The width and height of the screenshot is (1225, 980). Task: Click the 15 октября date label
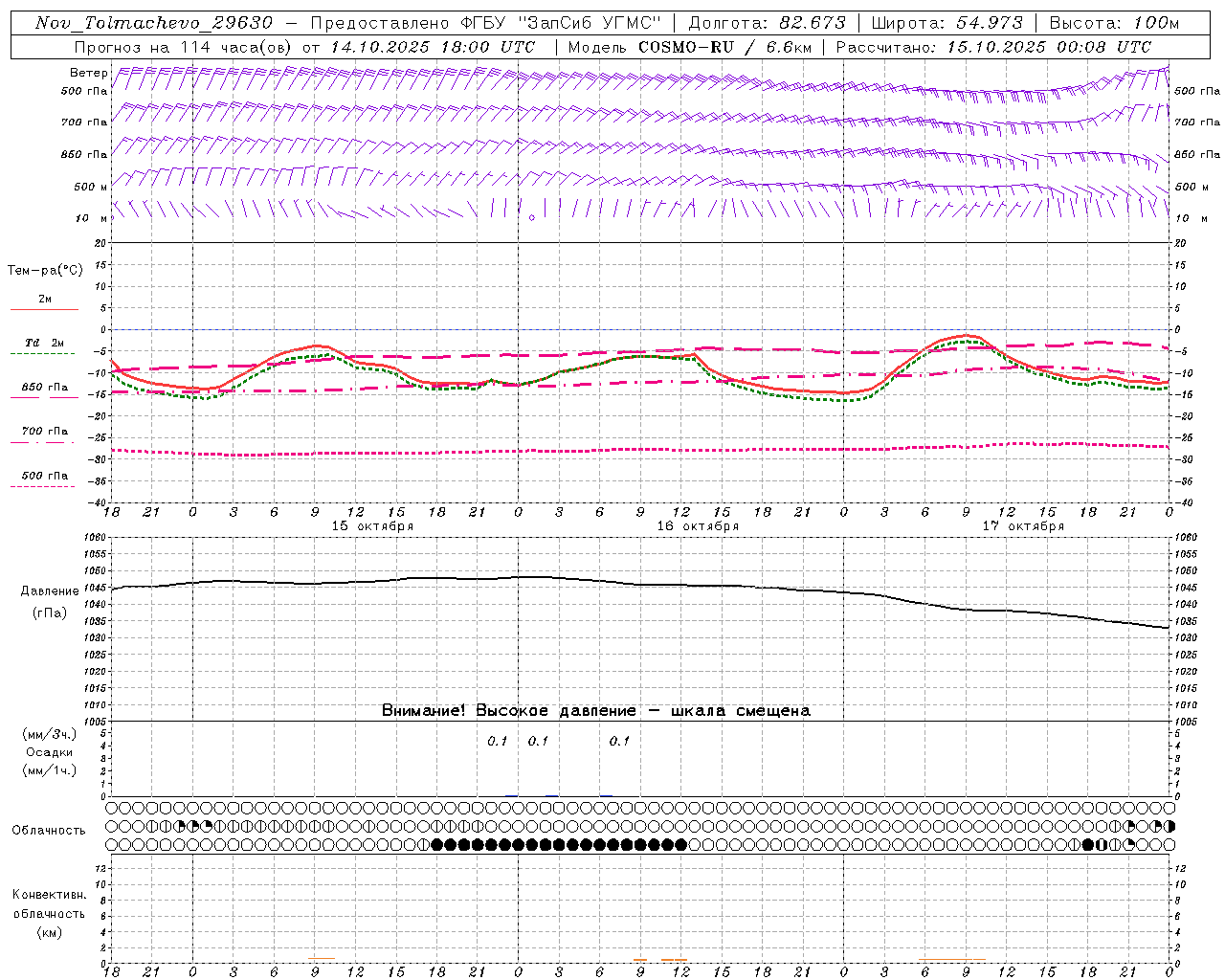click(x=372, y=526)
